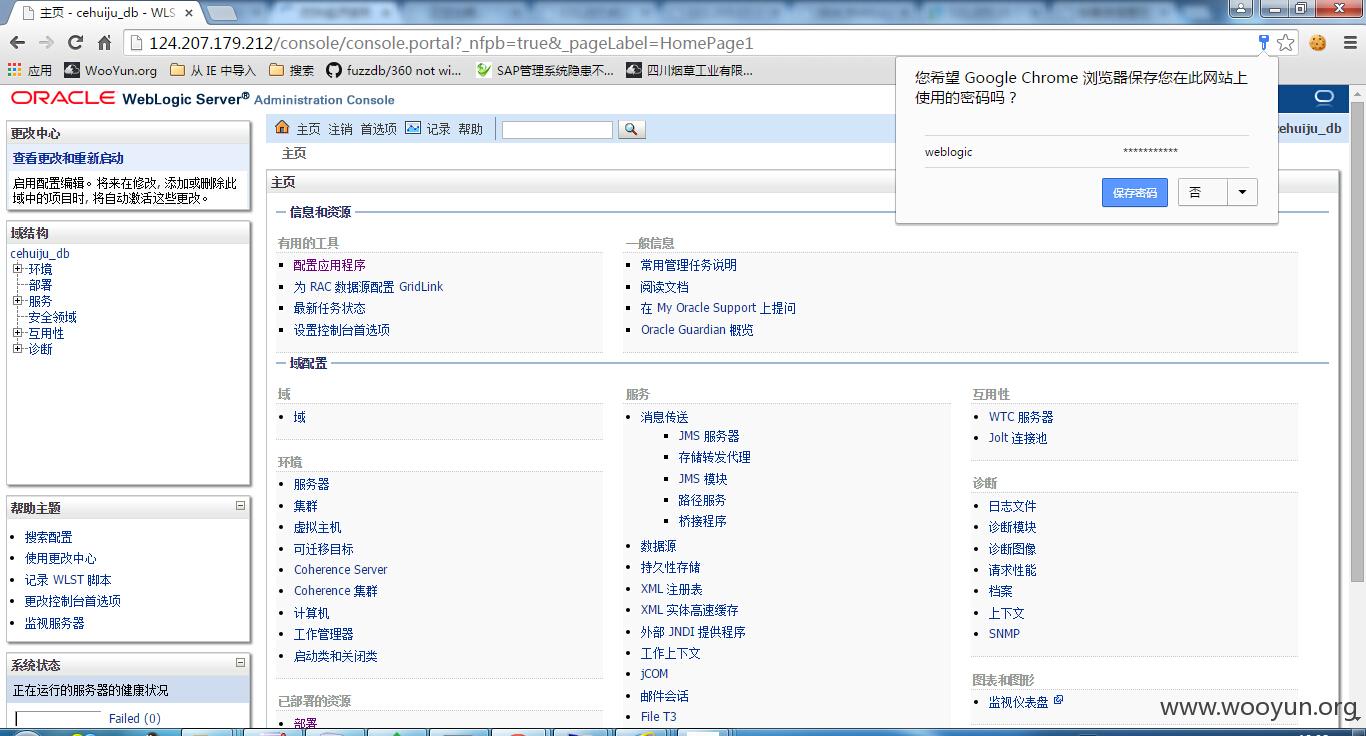
Task: Open Jolt 连接池 link
Action: [x=1018, y=438]
